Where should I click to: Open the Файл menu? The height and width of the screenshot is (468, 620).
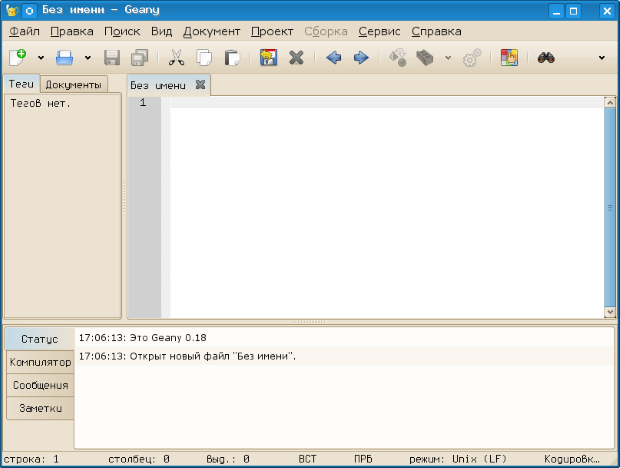coord(24,31)
